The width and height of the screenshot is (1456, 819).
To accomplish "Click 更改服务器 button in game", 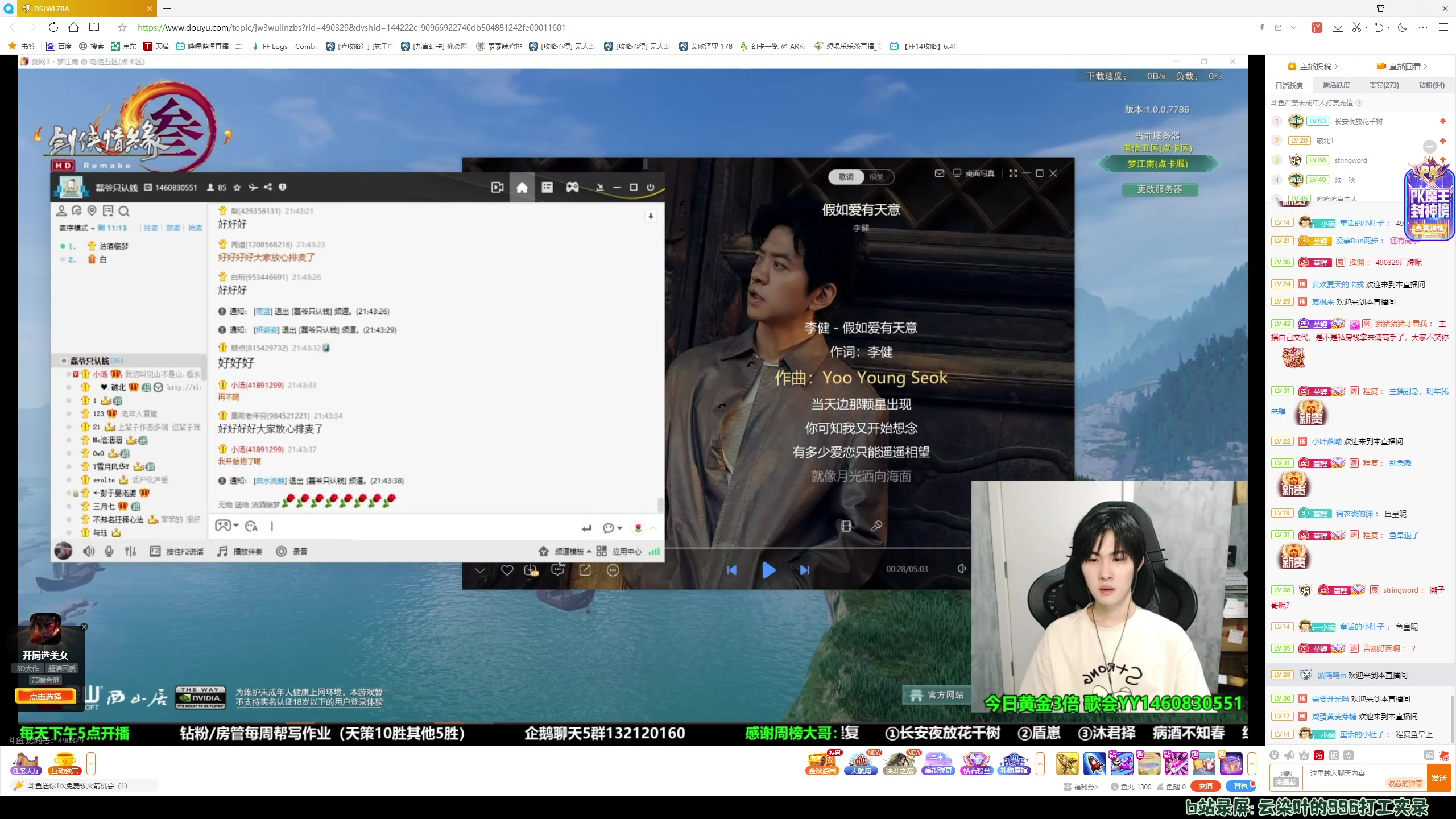I will (x=1160, y=189).
